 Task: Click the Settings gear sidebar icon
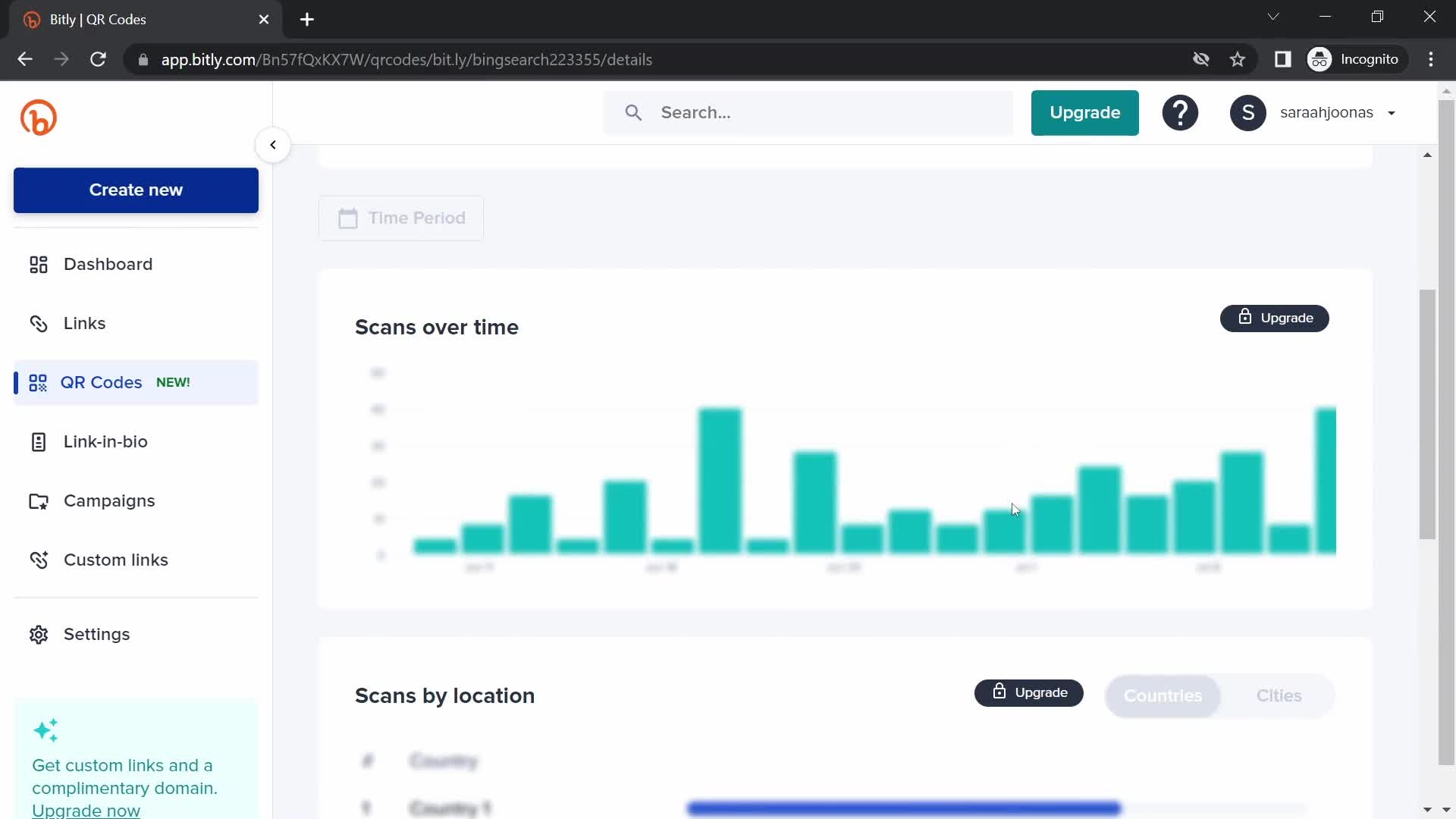click(38, 635)
